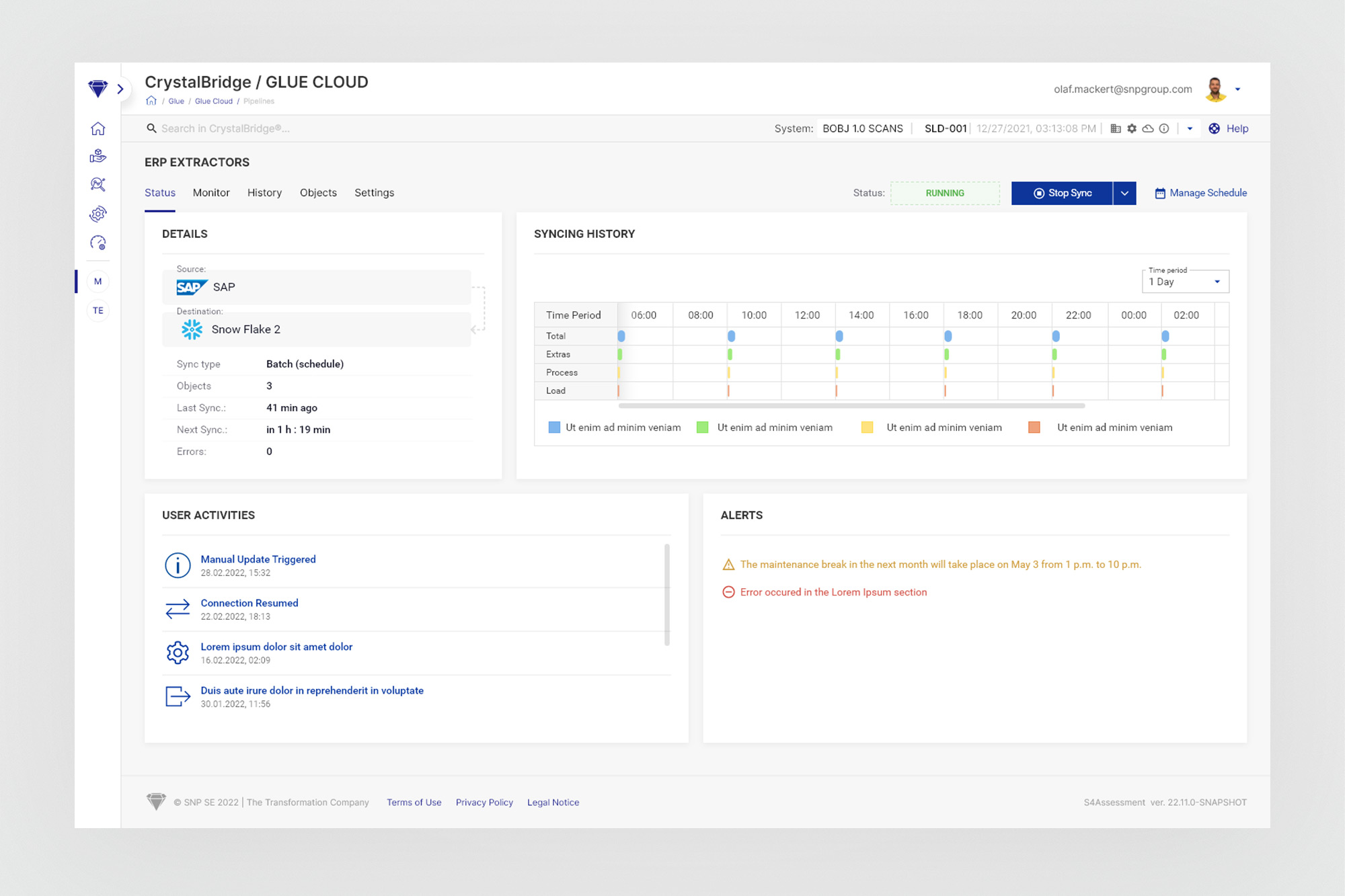Click the cloud icon in system bar
Viewport: 1345px width, 896px height.
1148,128
